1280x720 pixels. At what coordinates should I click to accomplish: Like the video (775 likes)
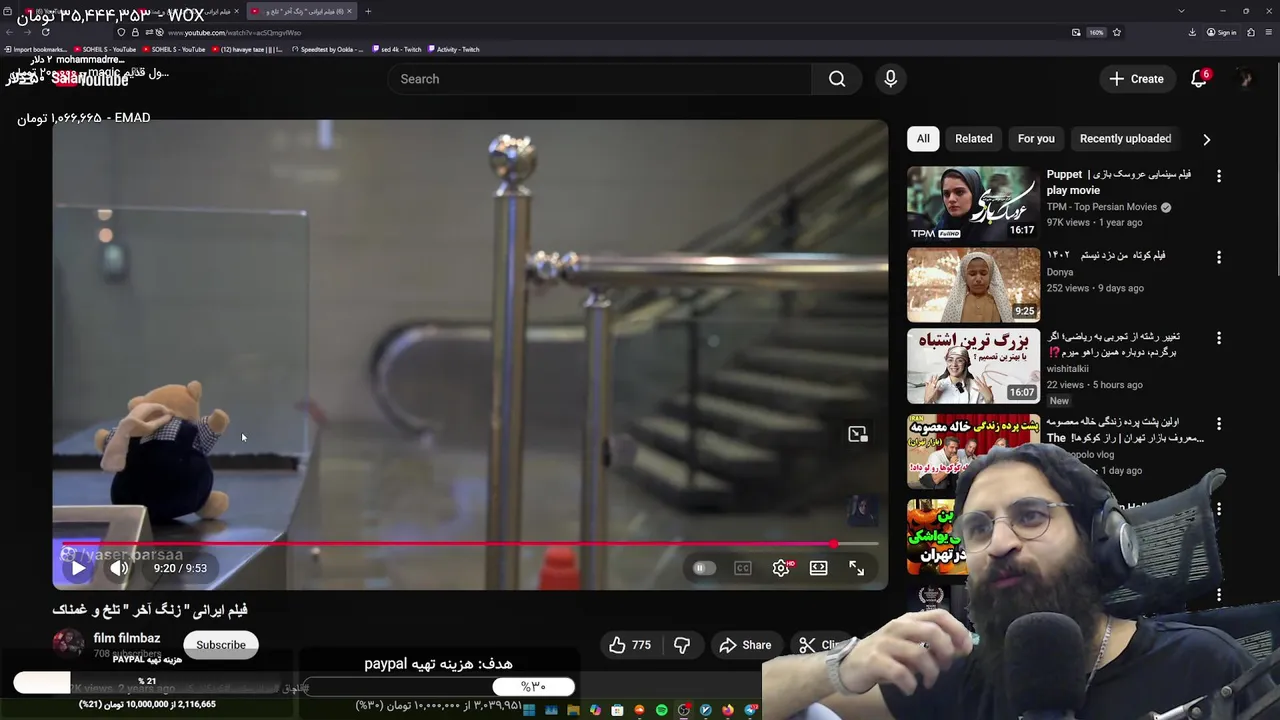tap(630, 645)
